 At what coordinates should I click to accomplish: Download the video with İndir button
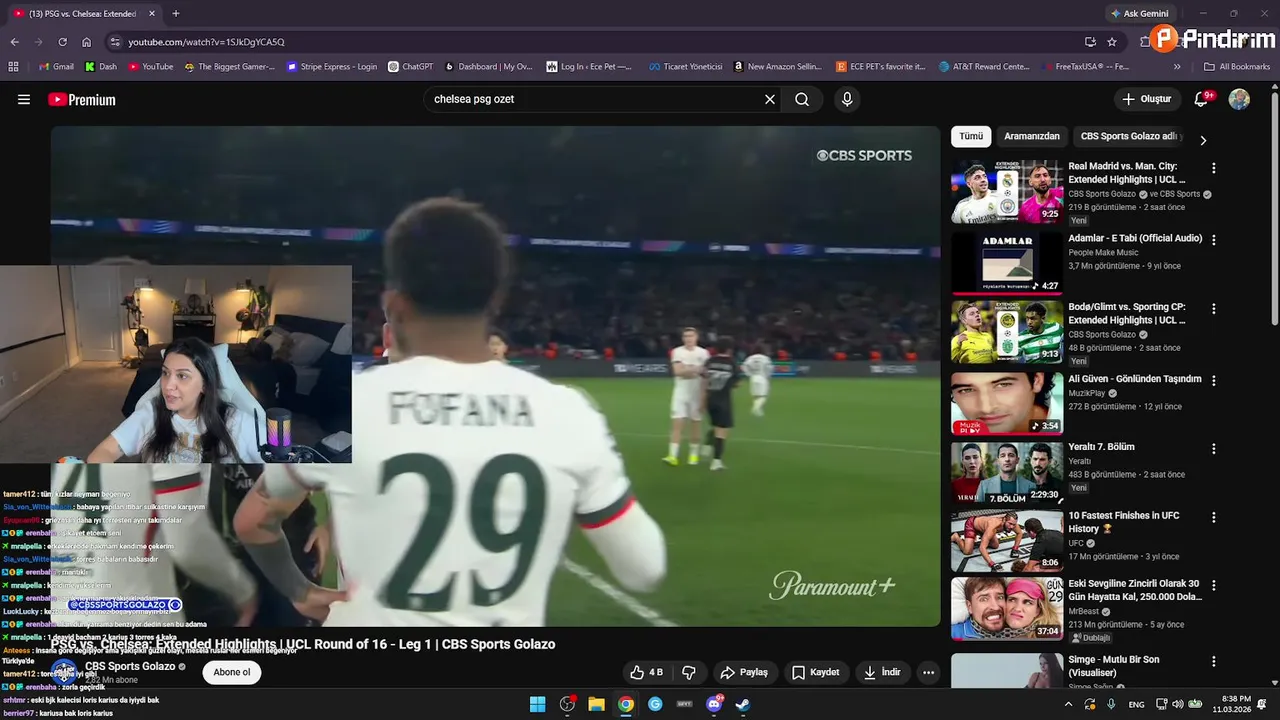tap(883, 672)
